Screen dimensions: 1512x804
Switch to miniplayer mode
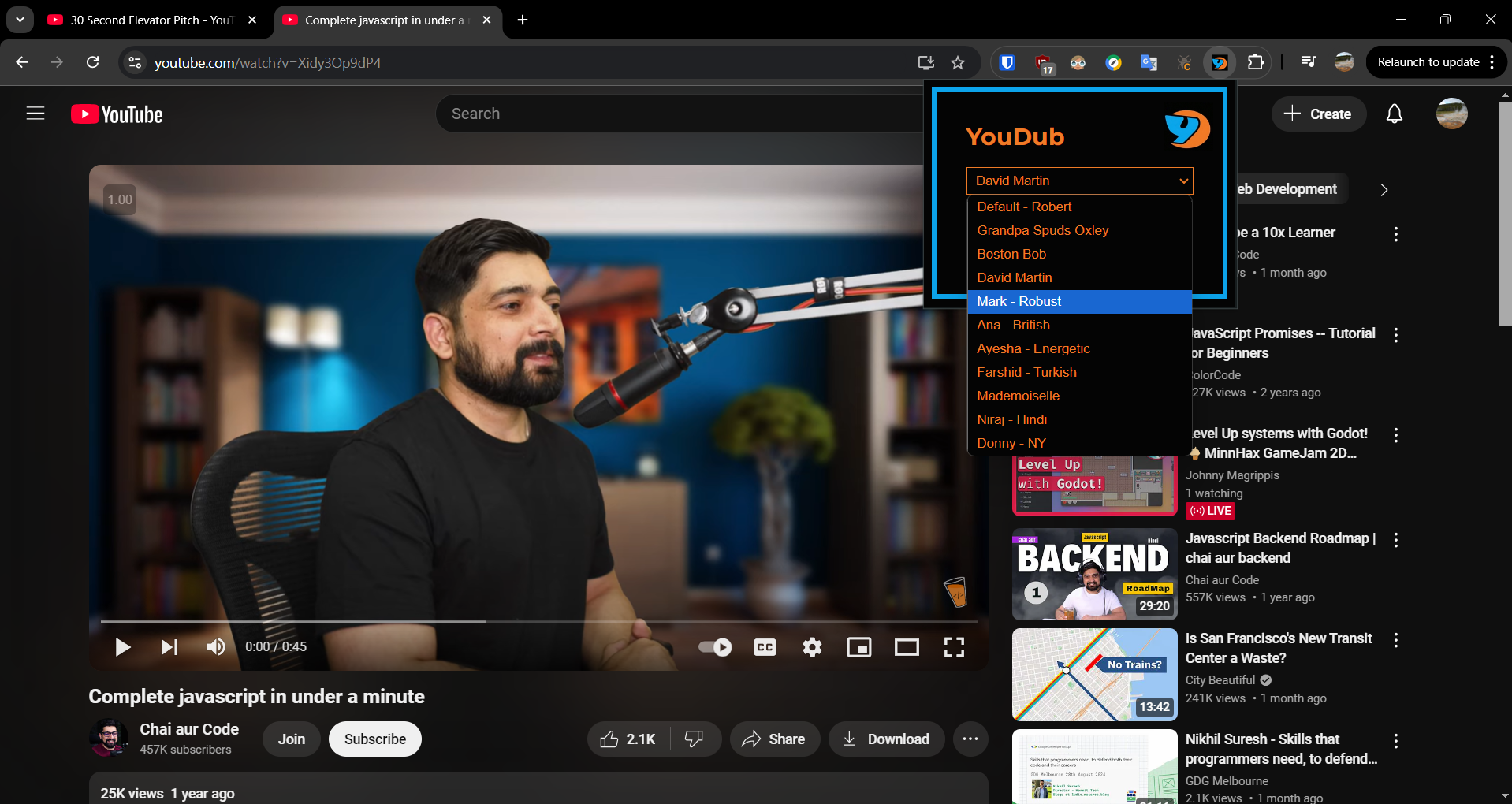[858, 647]
